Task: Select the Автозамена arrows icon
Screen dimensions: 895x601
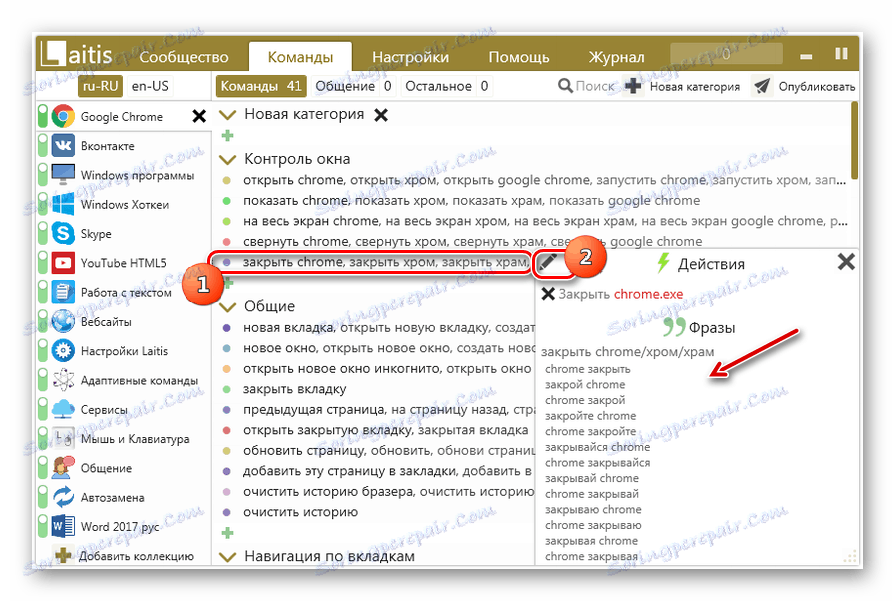Action: pyautogui.click(x=63, y=497)
